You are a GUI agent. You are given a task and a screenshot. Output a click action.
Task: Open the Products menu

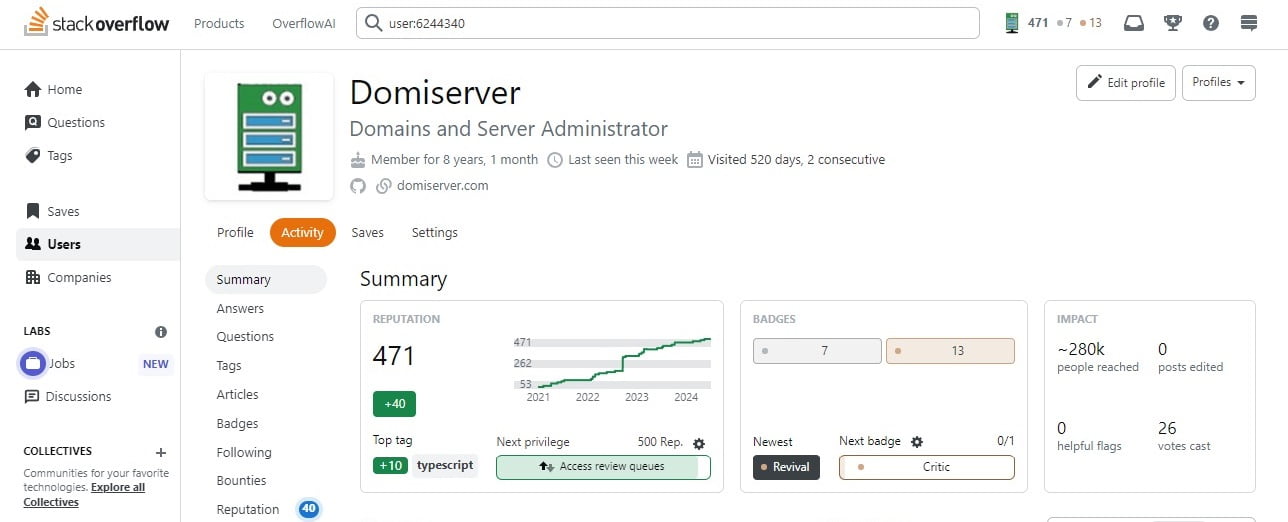point(219,23)
